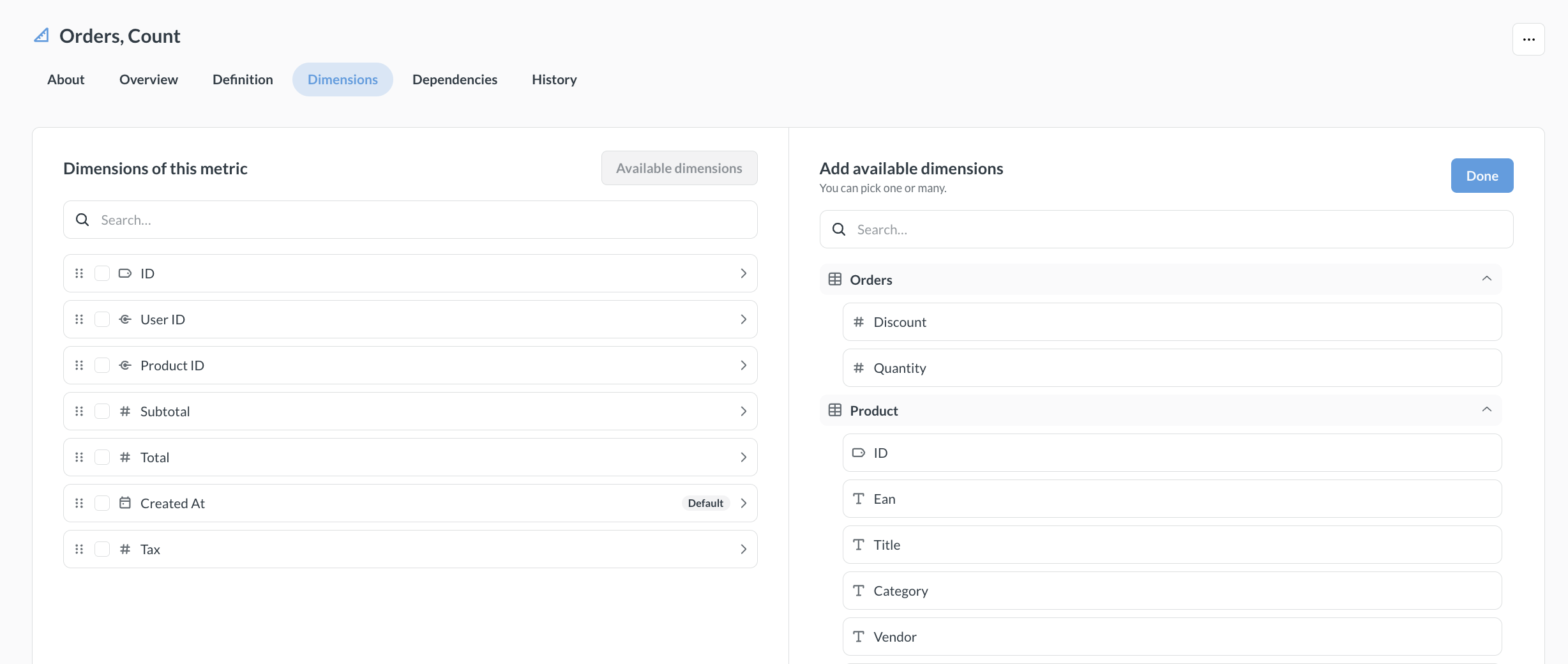This screenshot has width=1568, height=664.
Task: Click the Default badge on Created At
Action: [705, 503]
